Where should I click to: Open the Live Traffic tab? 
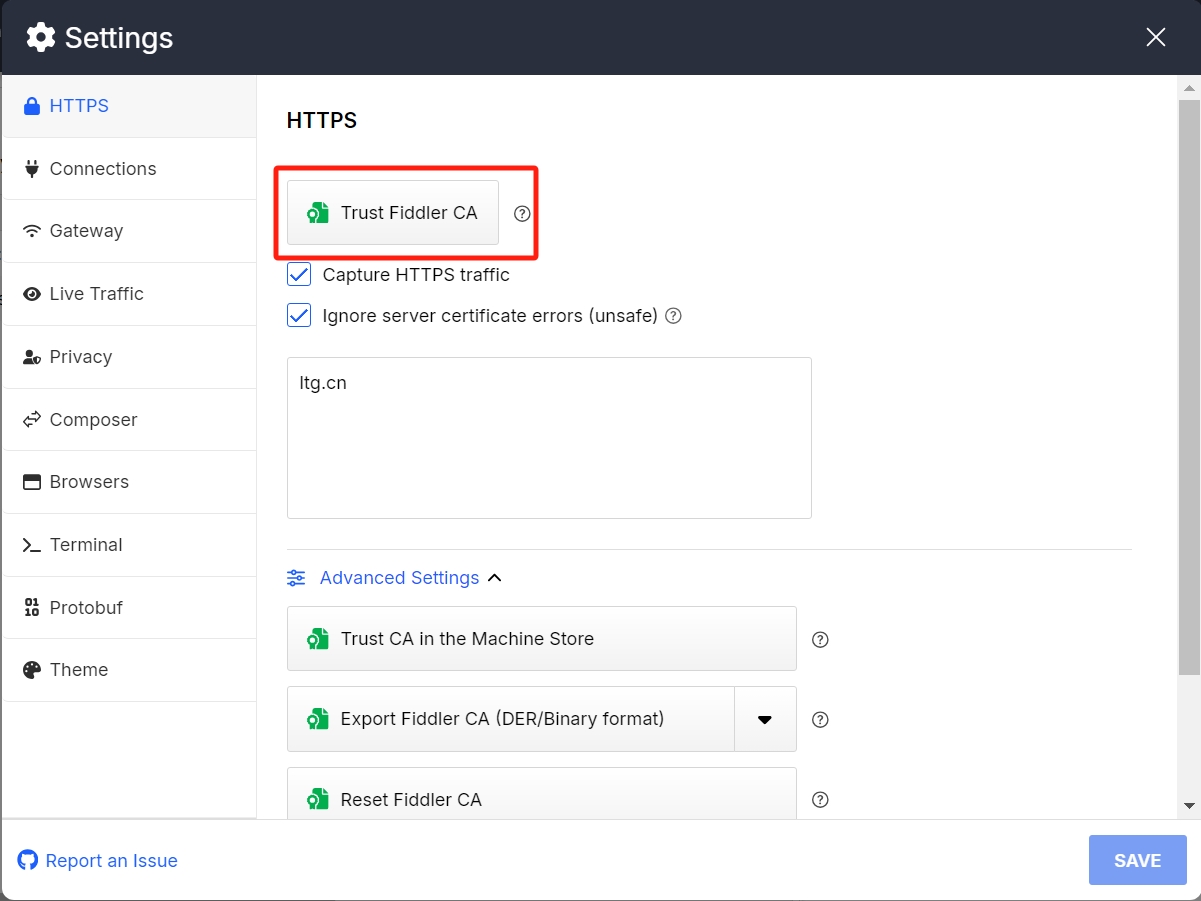129,294
